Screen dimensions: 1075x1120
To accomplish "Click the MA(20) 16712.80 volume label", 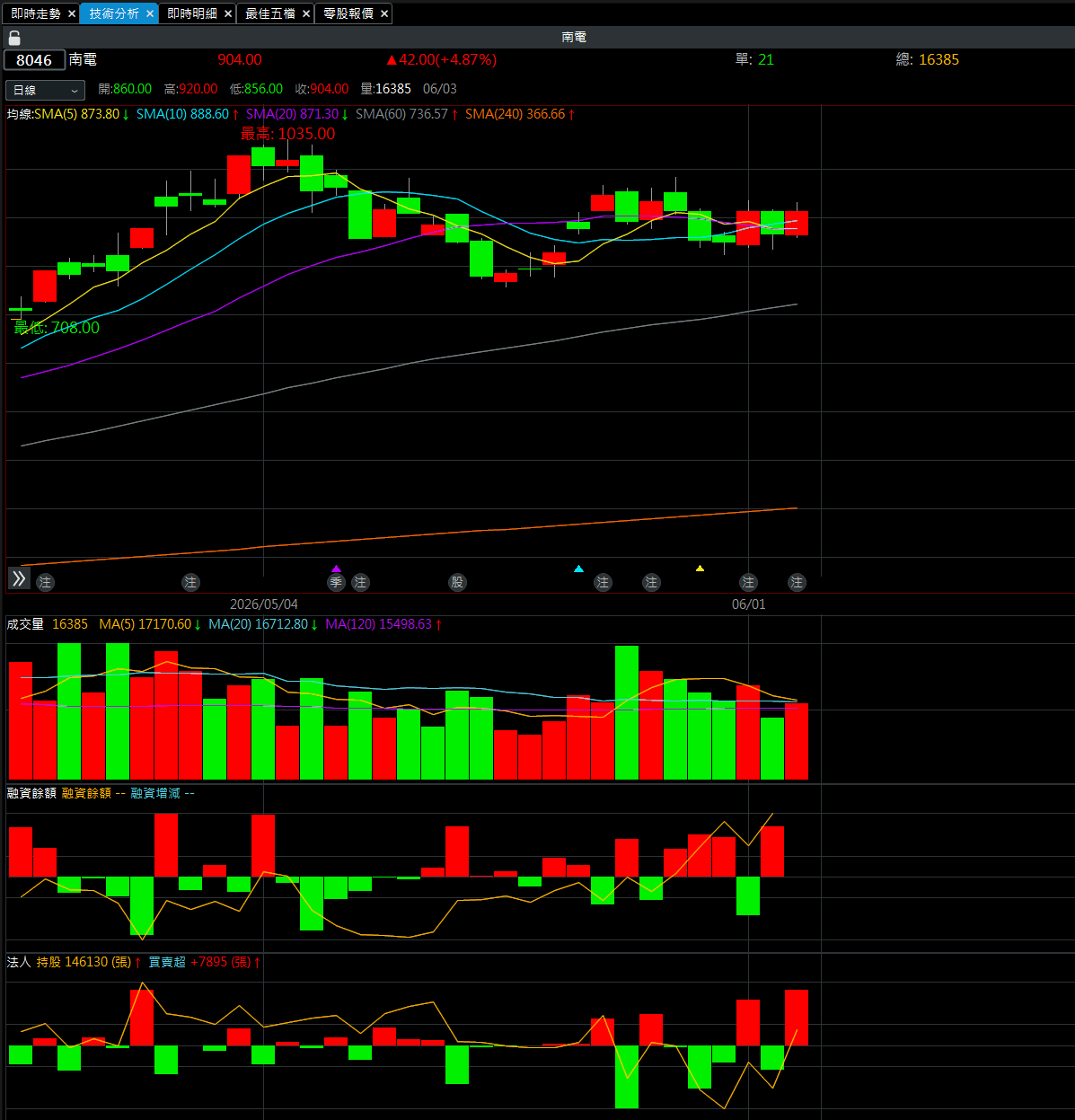I will coord(263,624).
